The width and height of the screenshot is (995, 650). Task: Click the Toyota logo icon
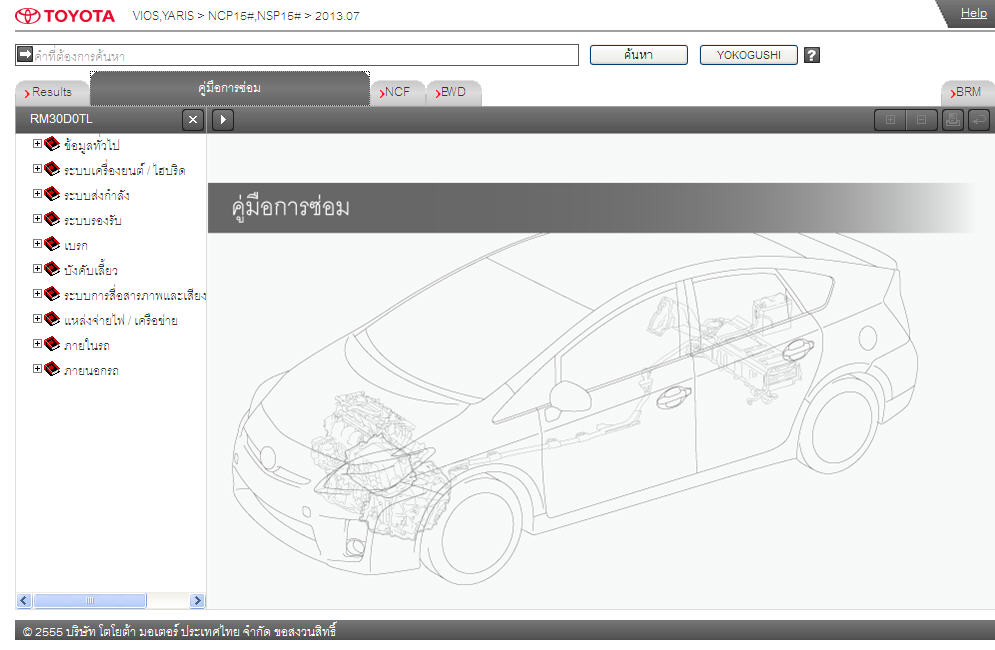pos(29,15)
